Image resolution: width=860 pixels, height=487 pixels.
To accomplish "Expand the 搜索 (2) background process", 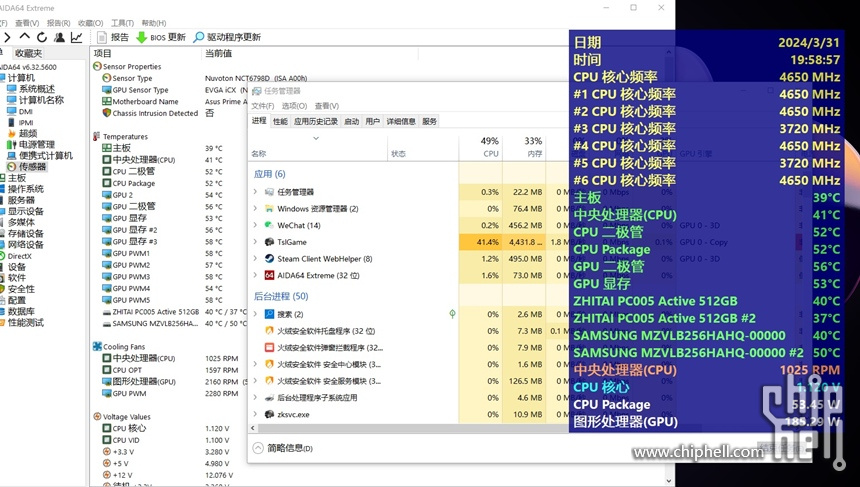I will click(x=255, y=314).
